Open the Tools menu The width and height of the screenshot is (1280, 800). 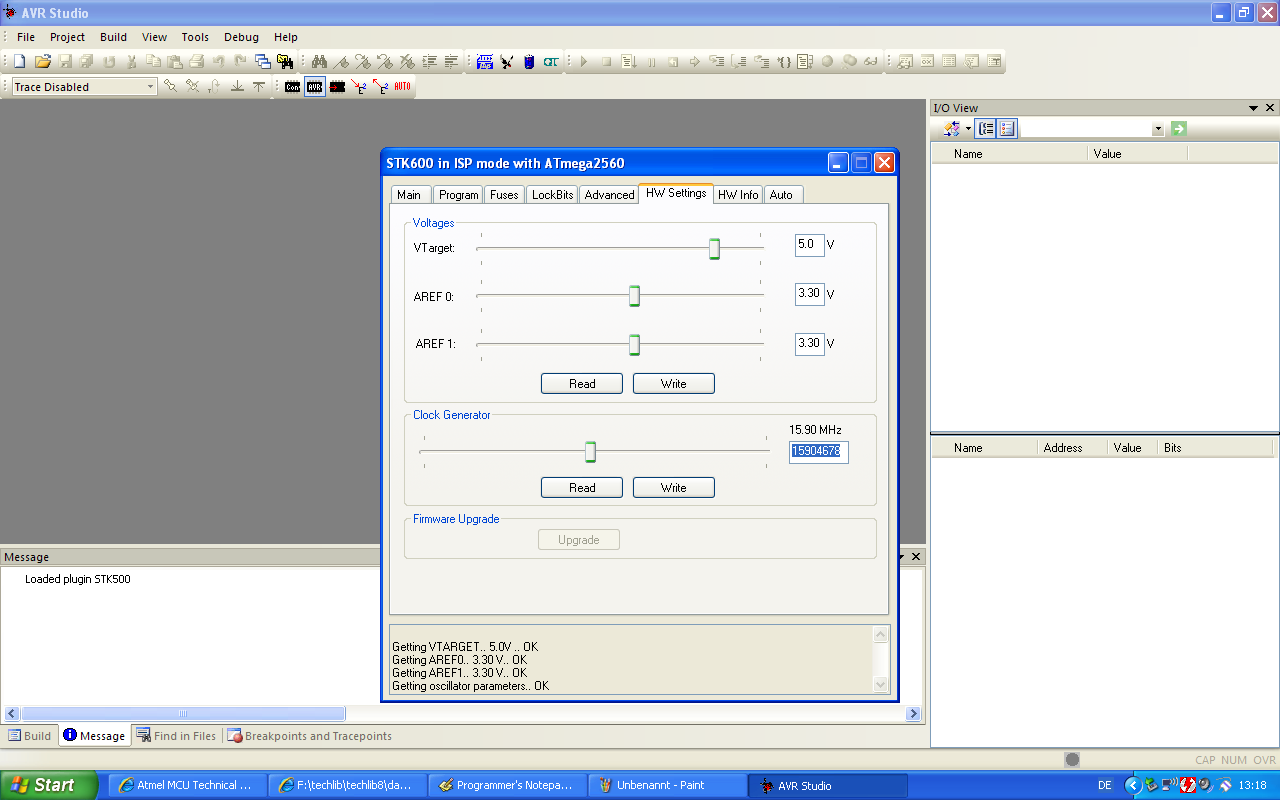tap(195, 37)
